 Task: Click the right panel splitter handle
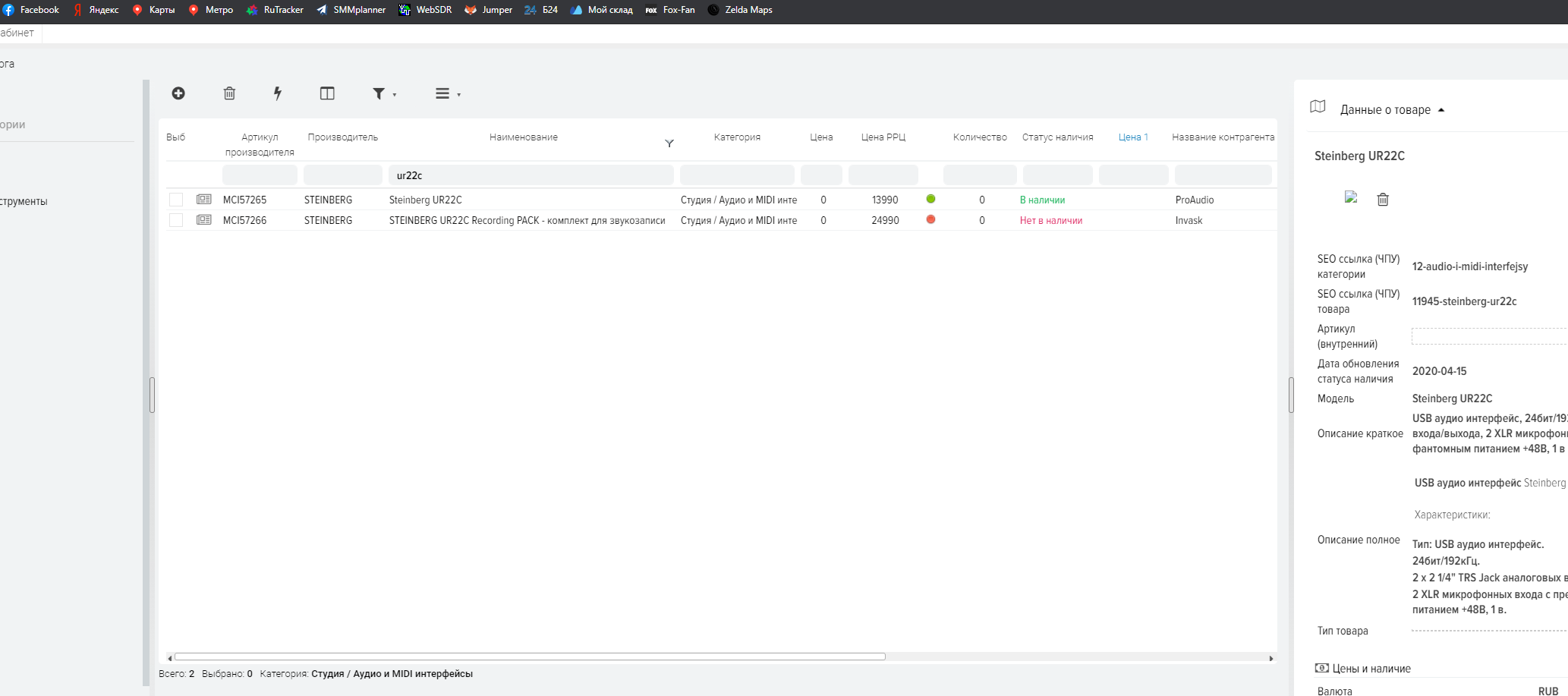point(1291,395)
